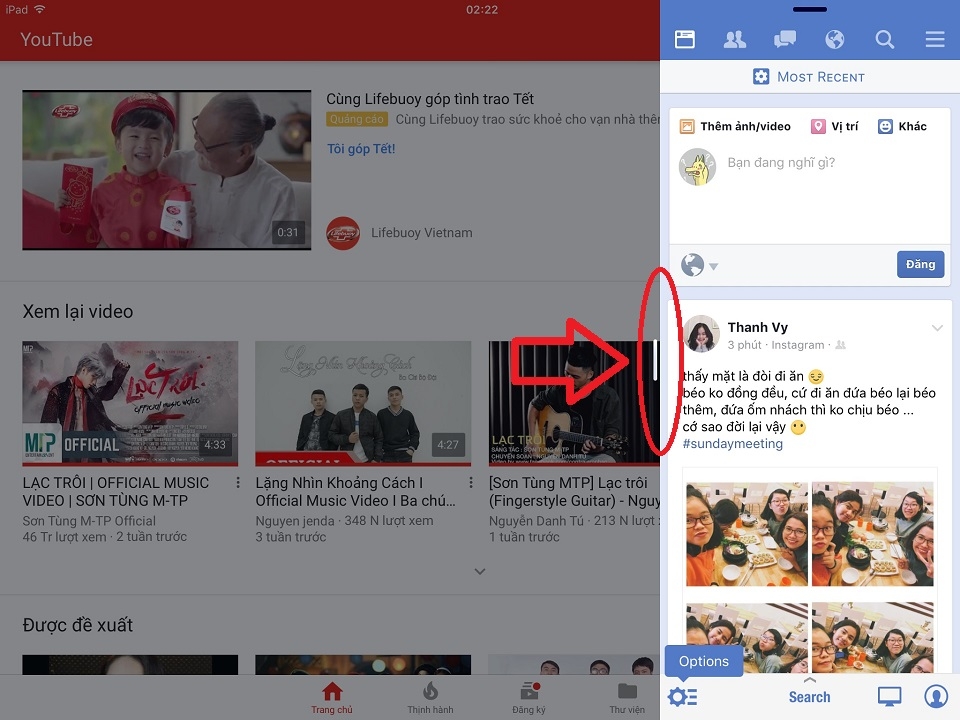Open notifications via the globe icon
Screen dimensions: 960x720
834,39
